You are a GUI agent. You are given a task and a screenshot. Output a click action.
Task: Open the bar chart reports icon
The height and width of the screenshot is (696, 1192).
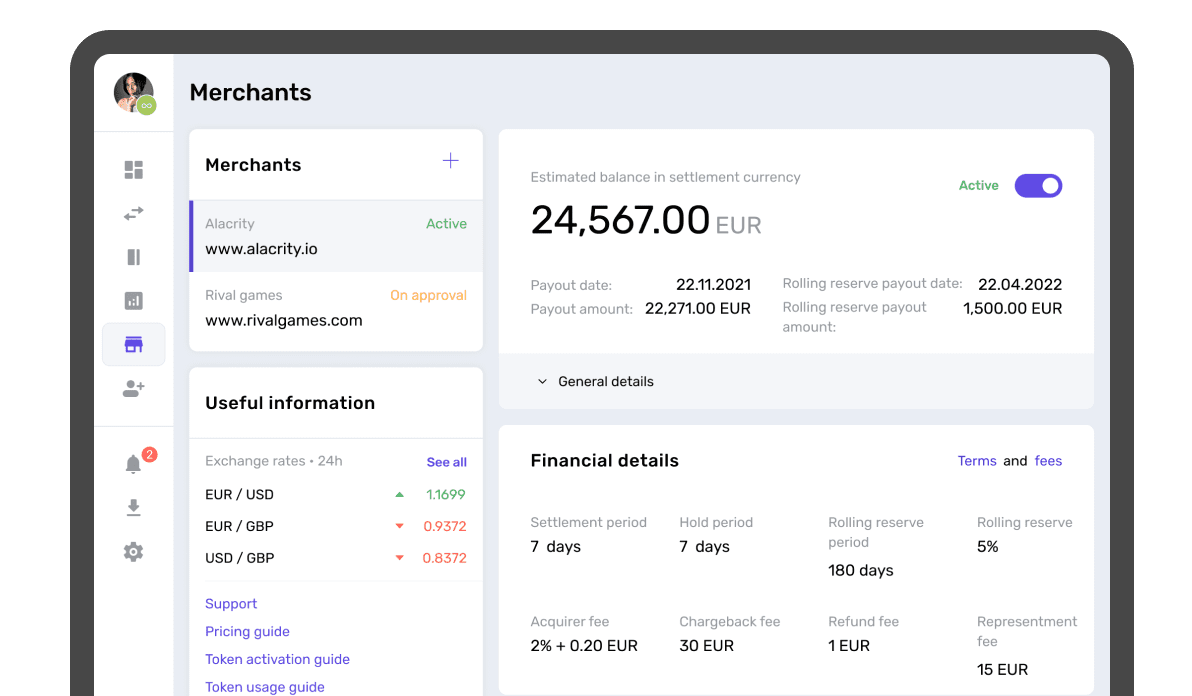133,301
